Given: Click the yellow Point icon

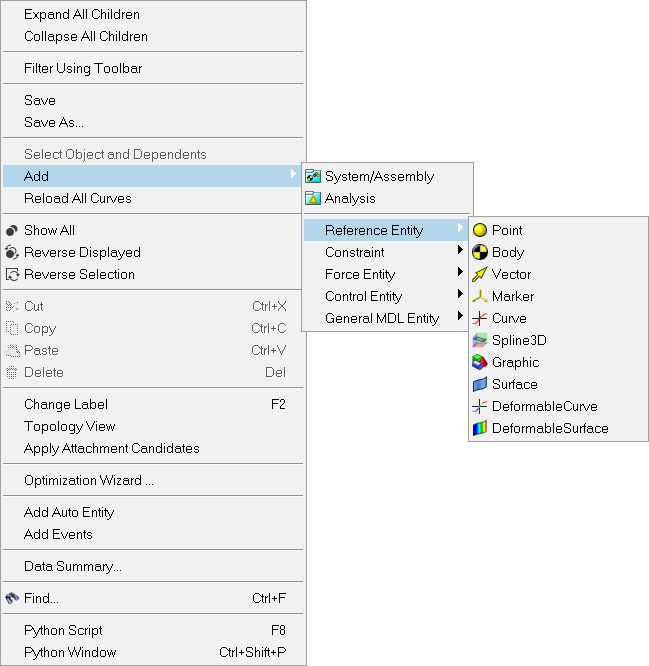Looking at the screenshot, I should coord(480,230).
